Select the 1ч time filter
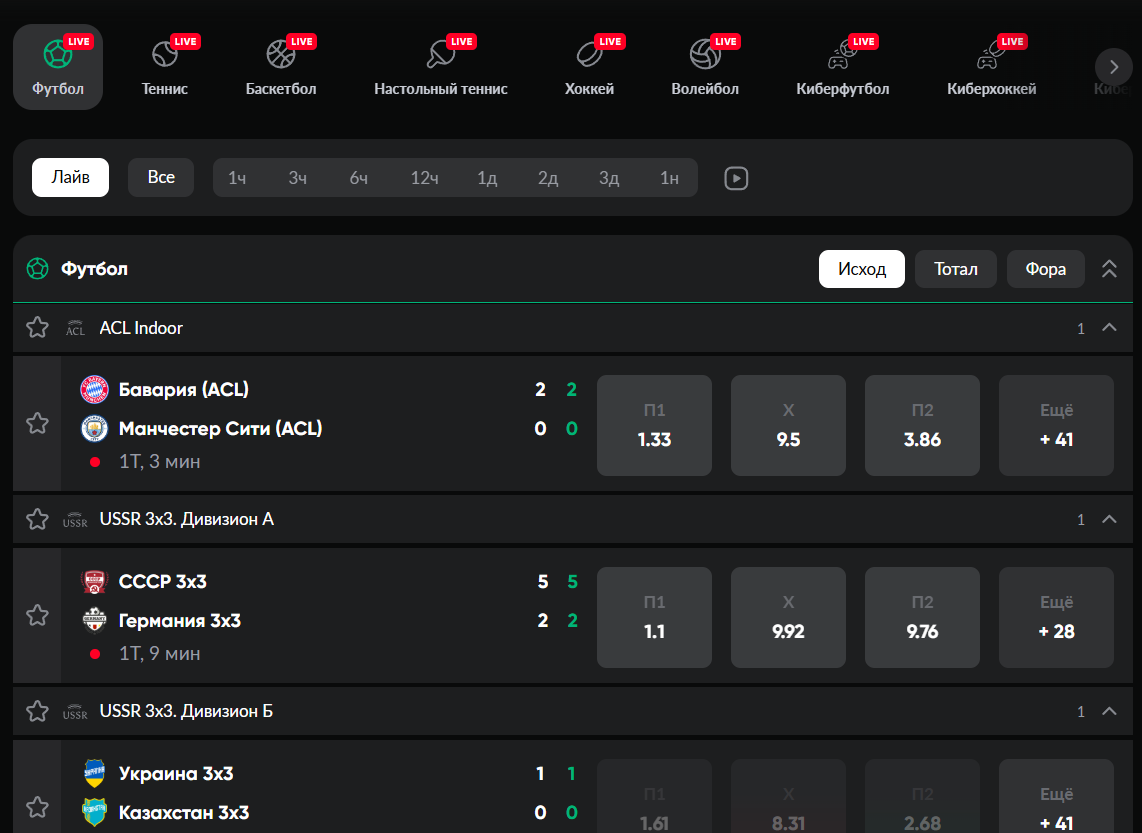 [x=237, y=178]
